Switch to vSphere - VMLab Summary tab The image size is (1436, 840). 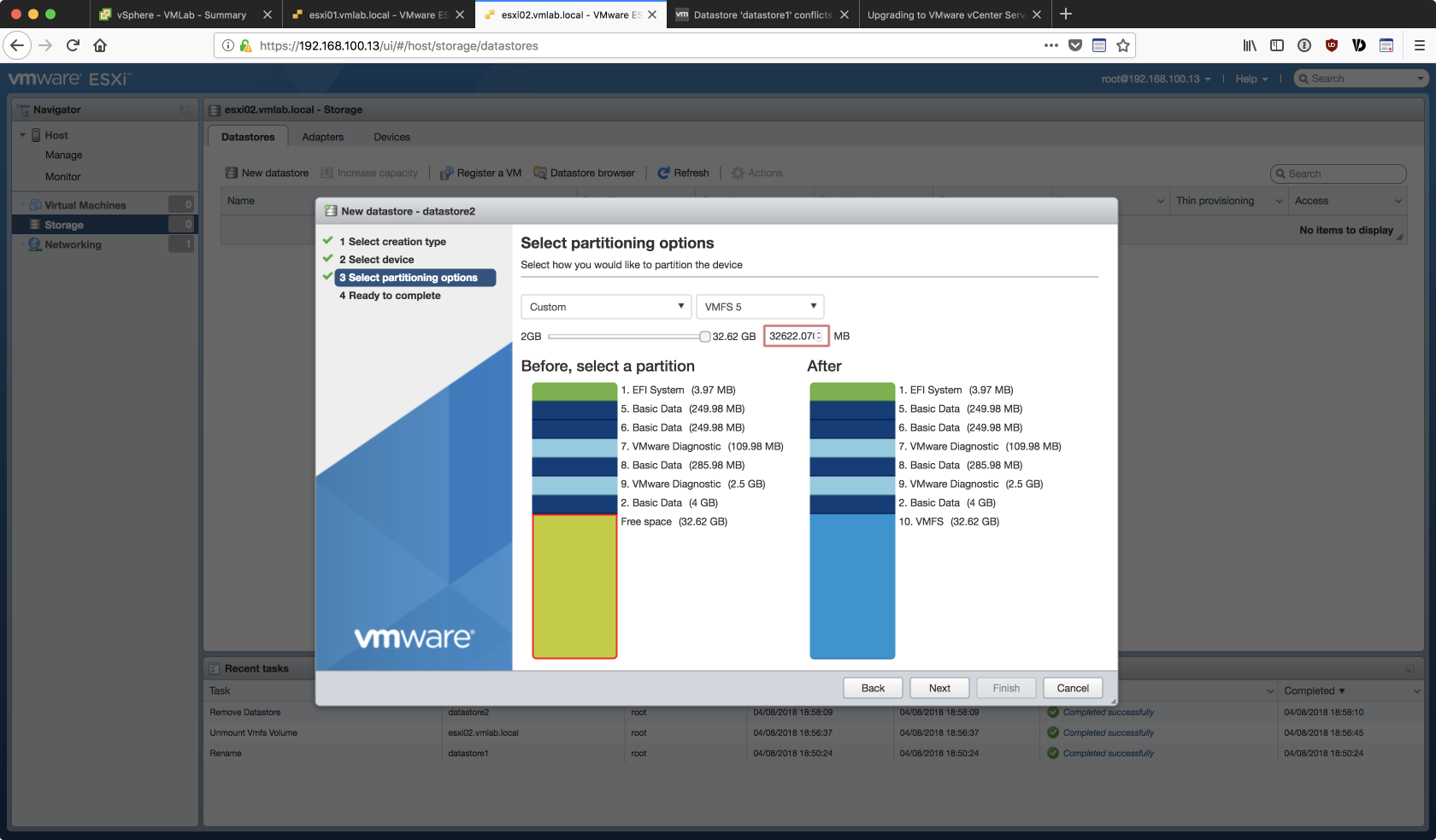181,15
